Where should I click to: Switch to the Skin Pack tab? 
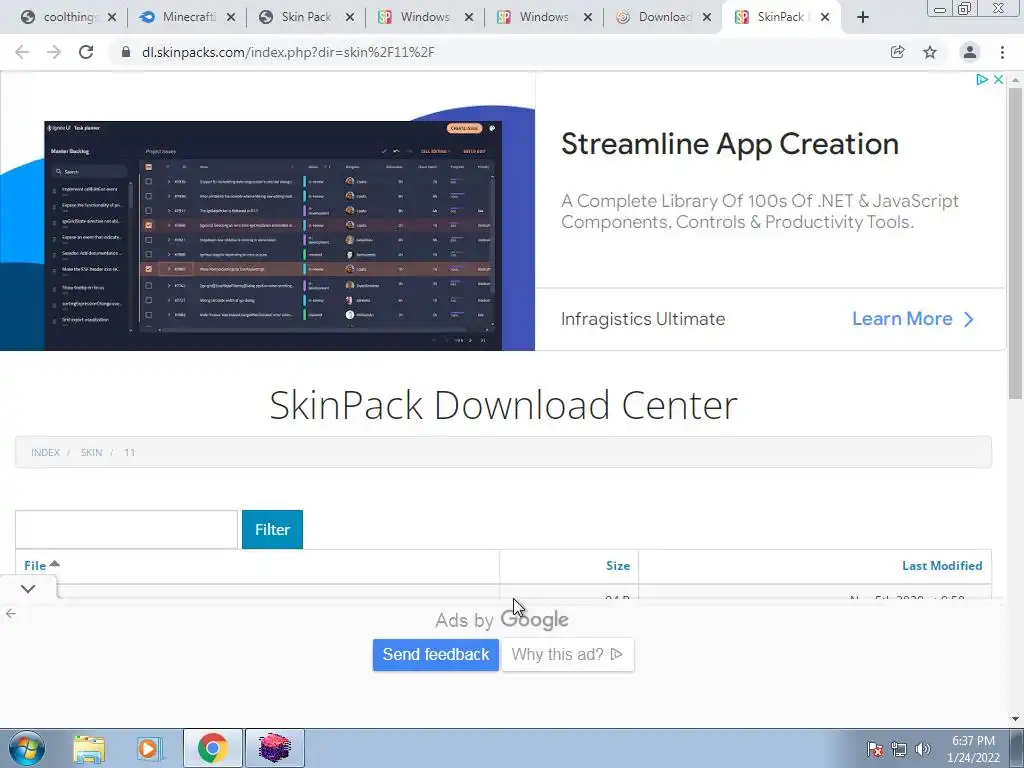click(307, 17)
